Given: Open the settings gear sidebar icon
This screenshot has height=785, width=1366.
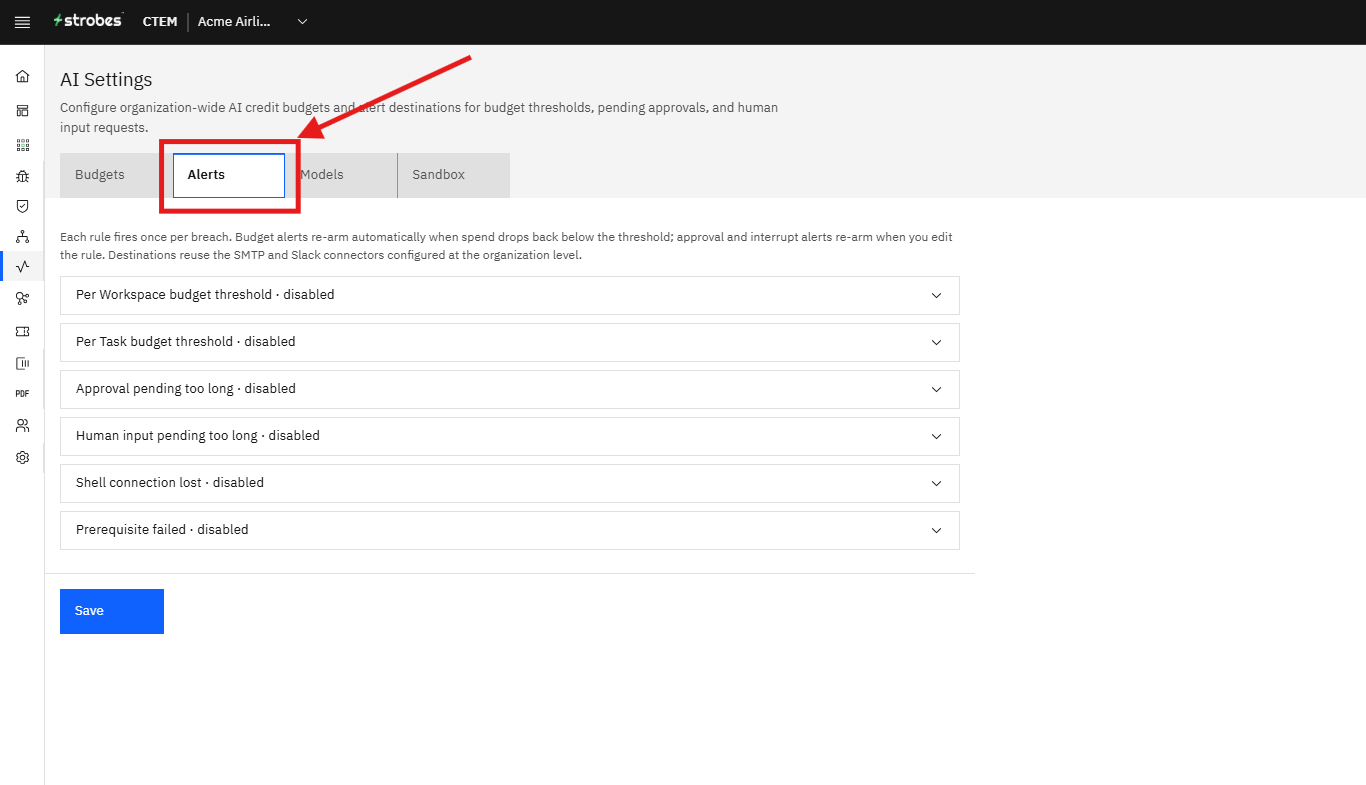Looking at the screenshot, I should click(x=22, y=458).
